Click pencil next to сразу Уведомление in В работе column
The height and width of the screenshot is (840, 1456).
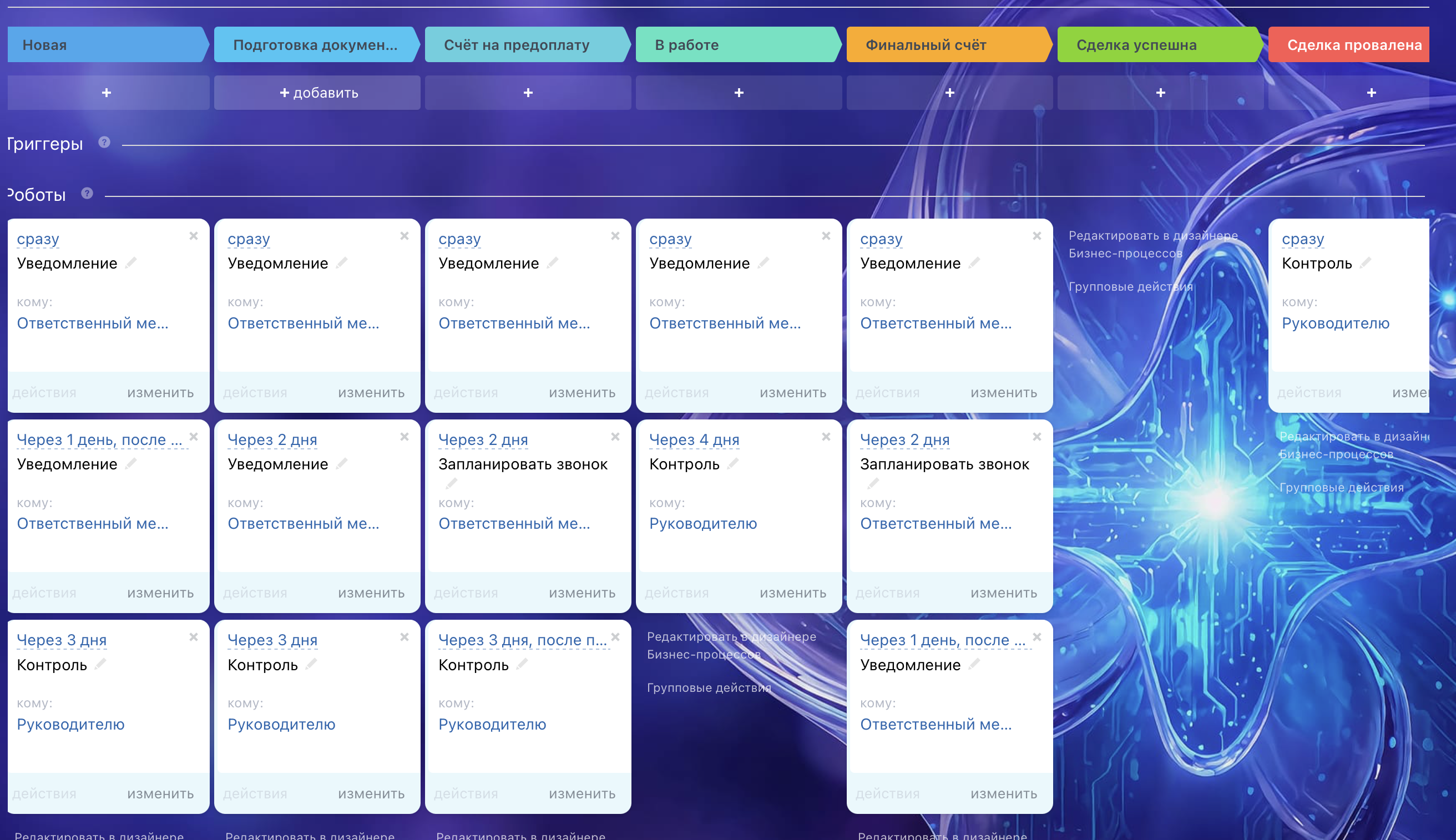pyautogui.click(x=764, y=262)
